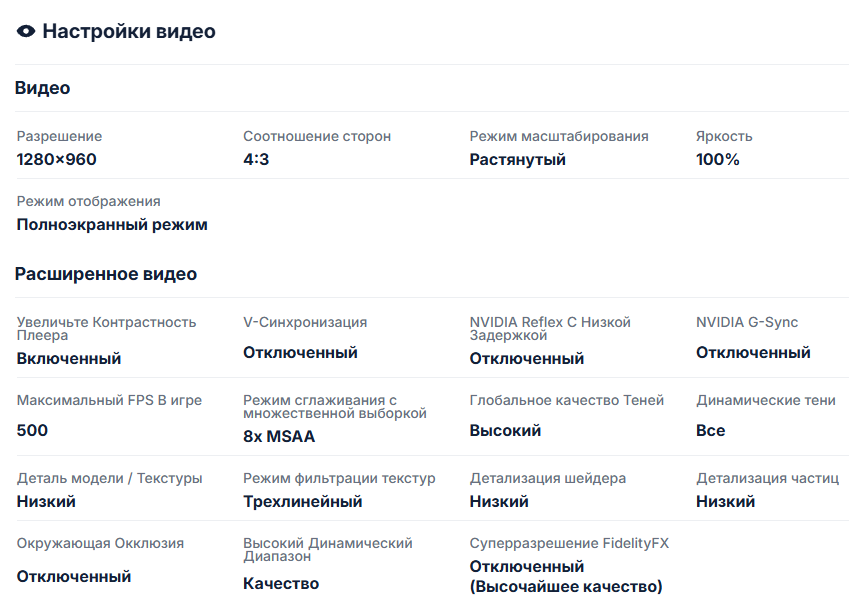Click the Суперразрешение FidelityFX label
849x611 pixels.
(569, 544)
